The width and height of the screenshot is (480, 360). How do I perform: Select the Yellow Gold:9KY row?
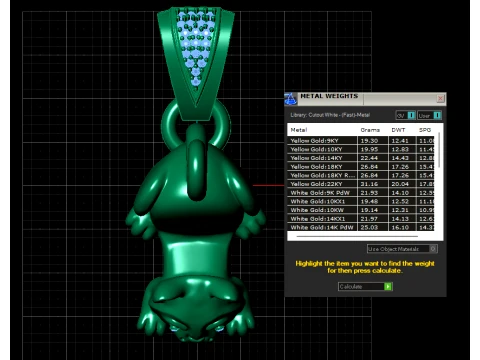tap(362, 141)
